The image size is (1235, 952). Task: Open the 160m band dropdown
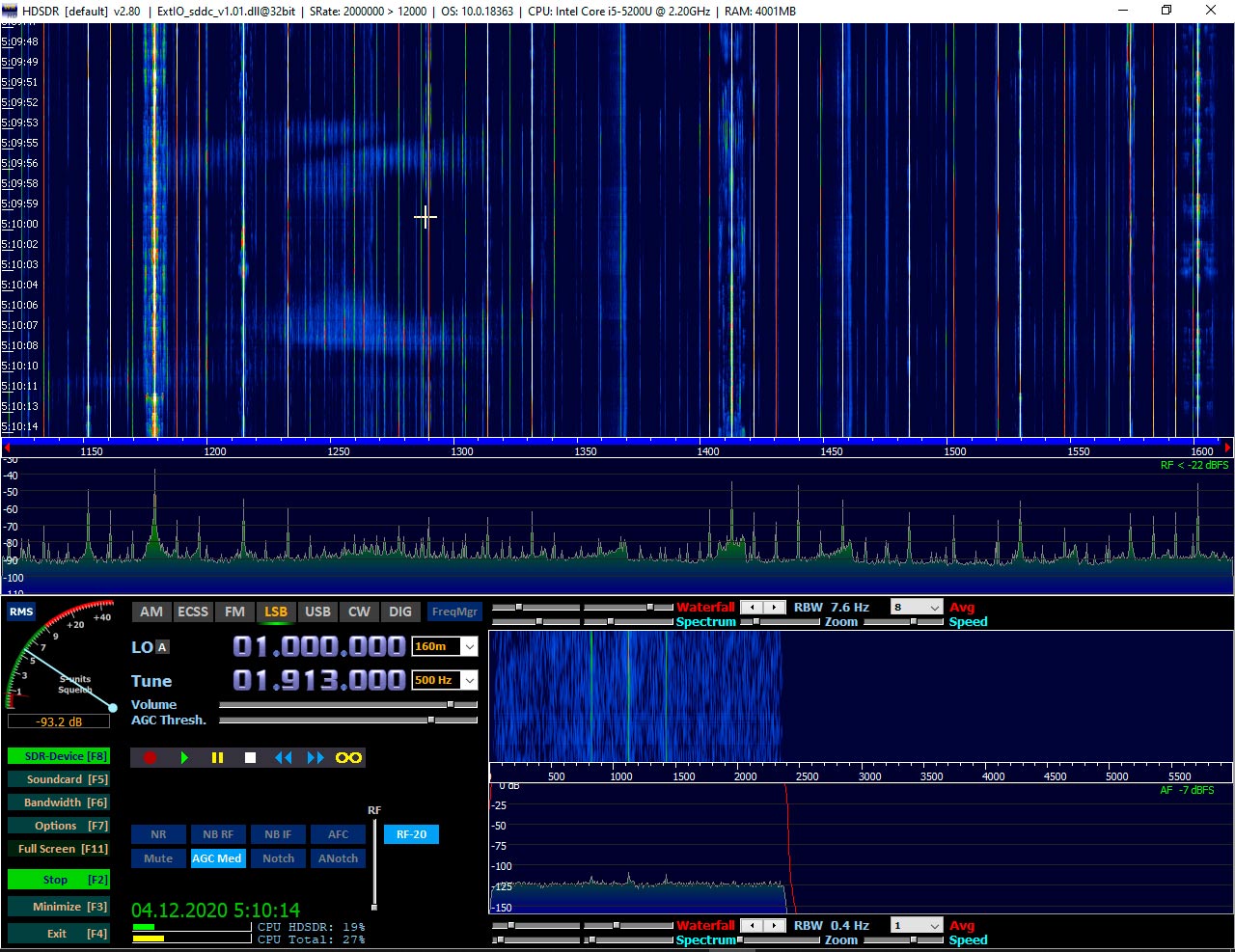469,647
